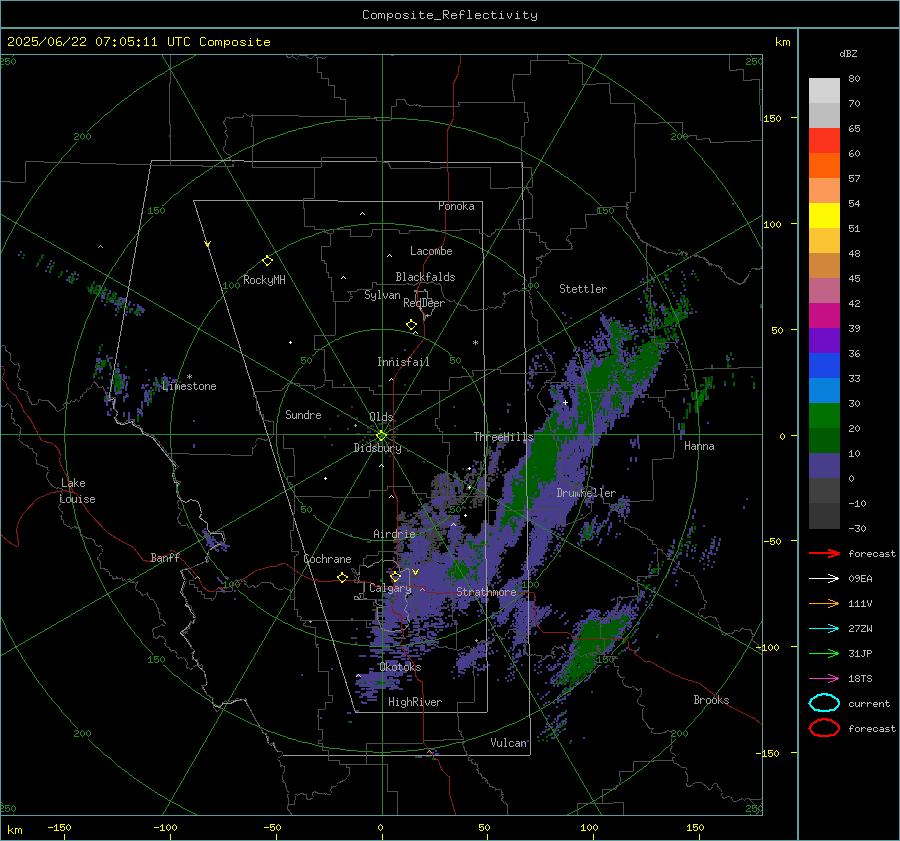Screen dimensions: 900x841
Task: Click the RedDeer city label
Action: (424, 303)
